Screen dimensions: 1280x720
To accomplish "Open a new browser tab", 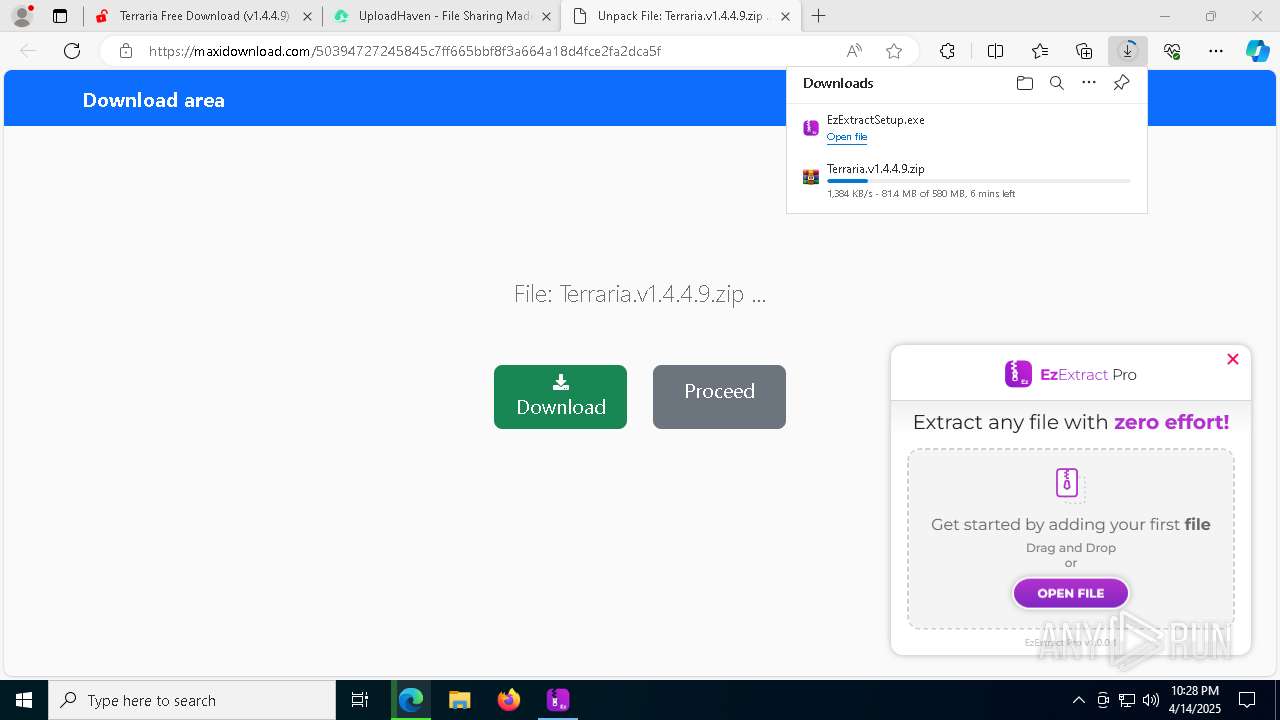I will click(818, 16).
